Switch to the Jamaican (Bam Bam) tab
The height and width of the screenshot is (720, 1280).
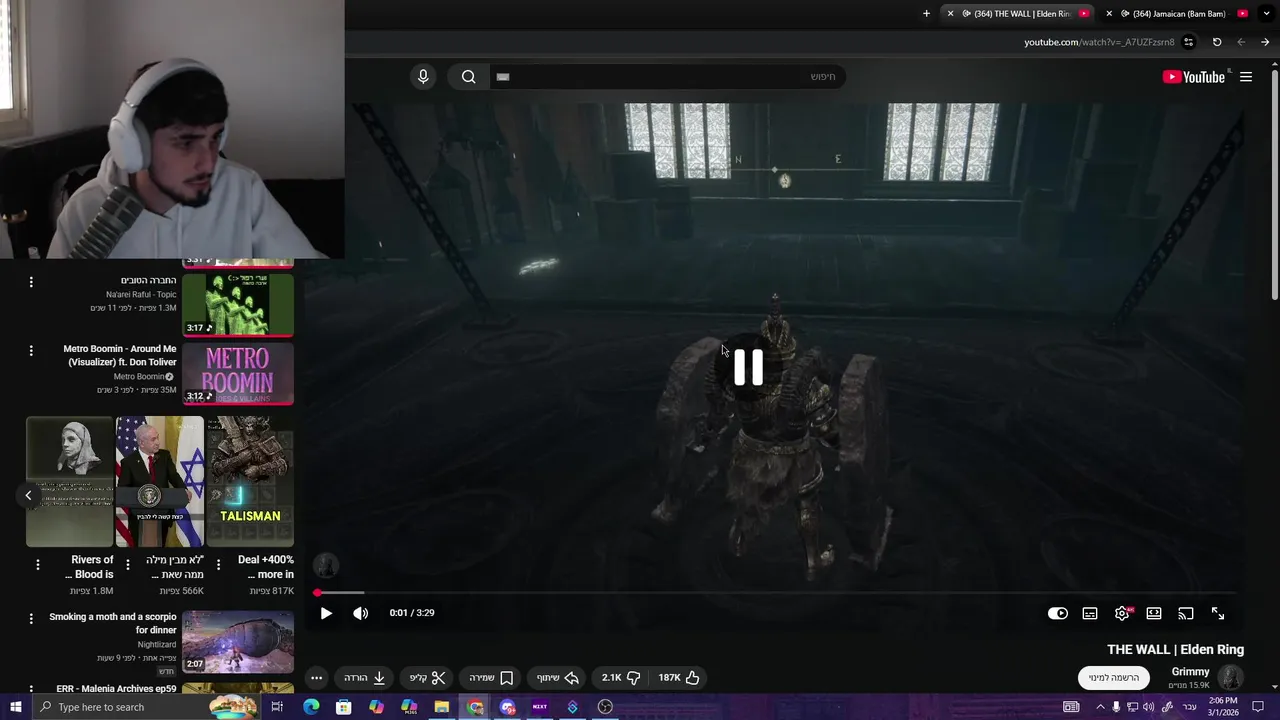tap(1177, 14)
